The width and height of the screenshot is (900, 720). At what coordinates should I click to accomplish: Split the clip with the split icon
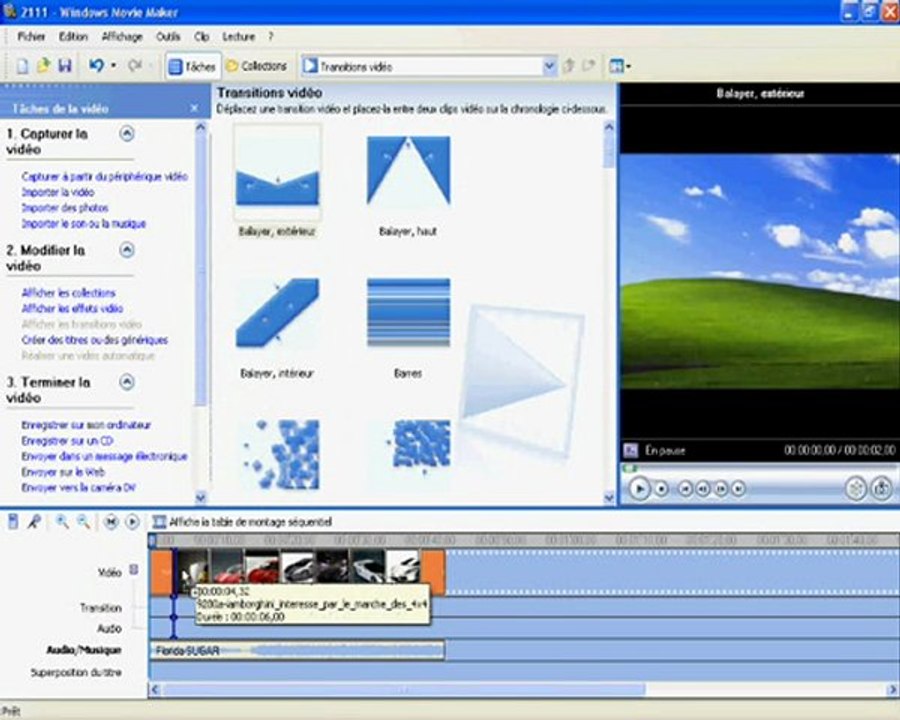pos(855,489)
